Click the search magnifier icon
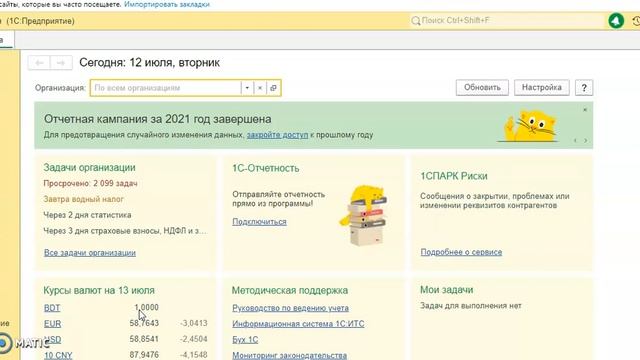The height and width of the screenshot is (360, 640). (x=416, y=20)
